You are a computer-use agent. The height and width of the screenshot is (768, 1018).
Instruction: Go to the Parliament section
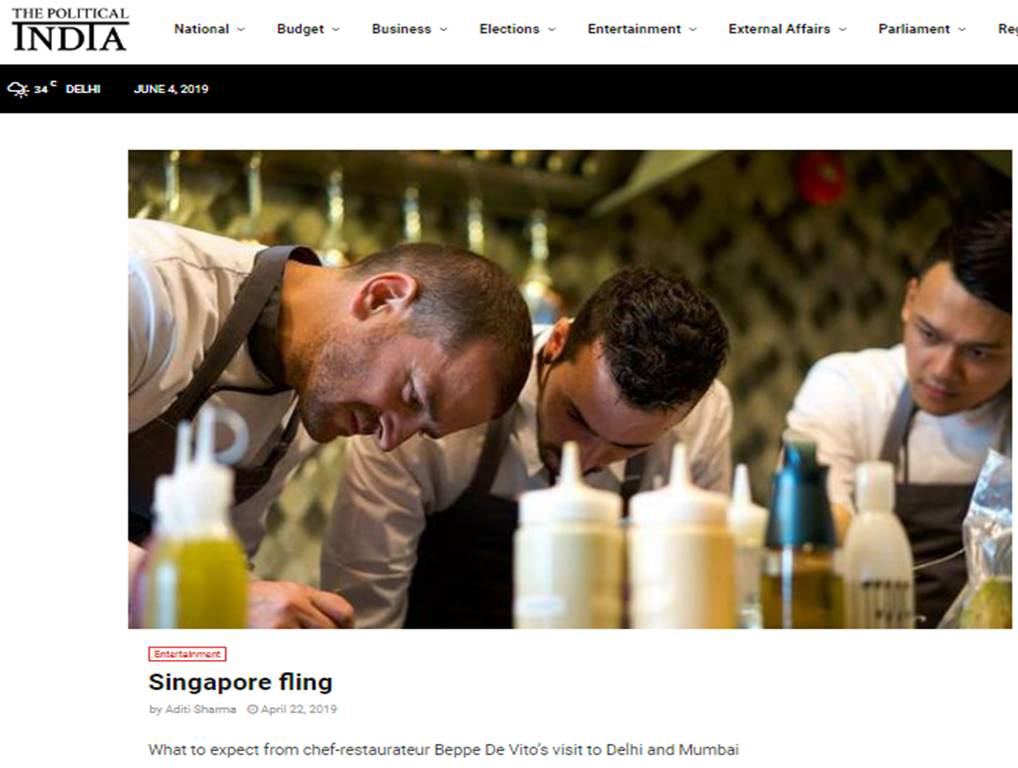tap(913, 29)
